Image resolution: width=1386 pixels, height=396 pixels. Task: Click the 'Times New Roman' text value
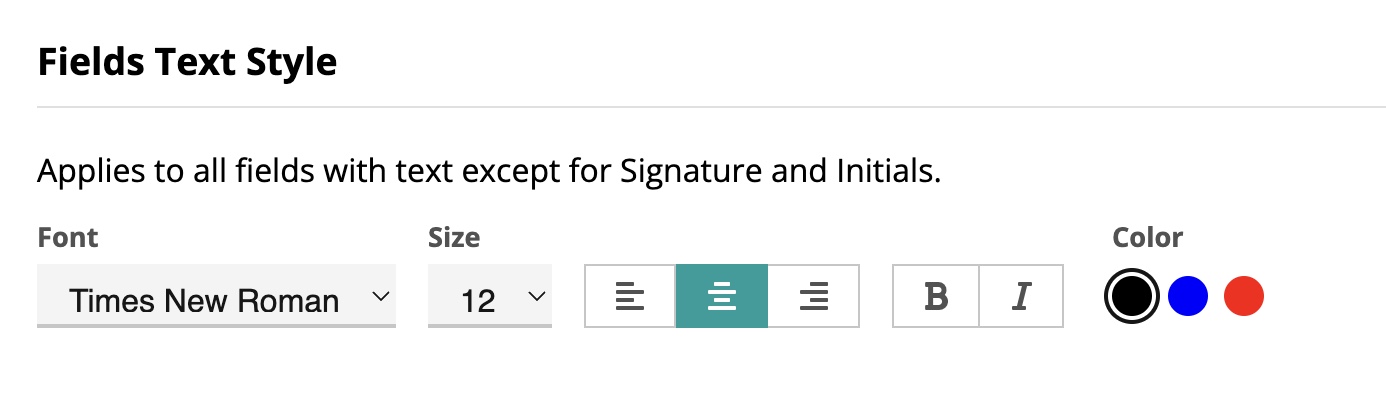pos(204,300)
